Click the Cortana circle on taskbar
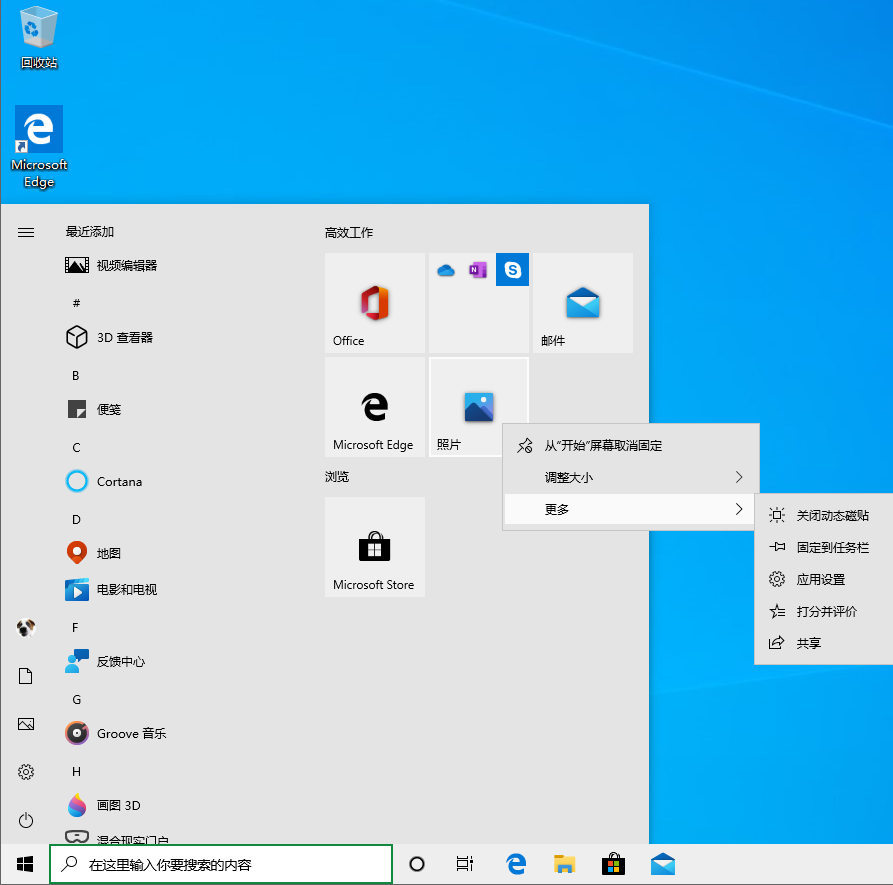 click(x=417, y=864)
